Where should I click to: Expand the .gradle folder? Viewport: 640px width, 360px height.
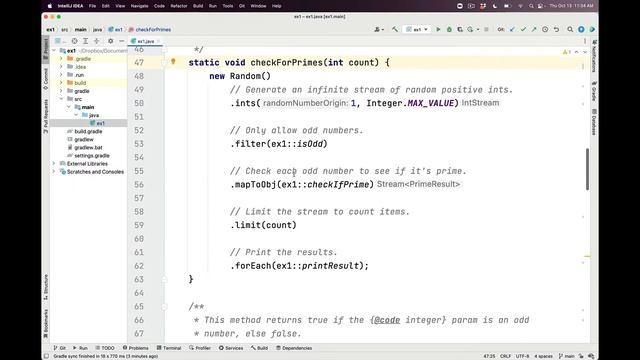61,59
